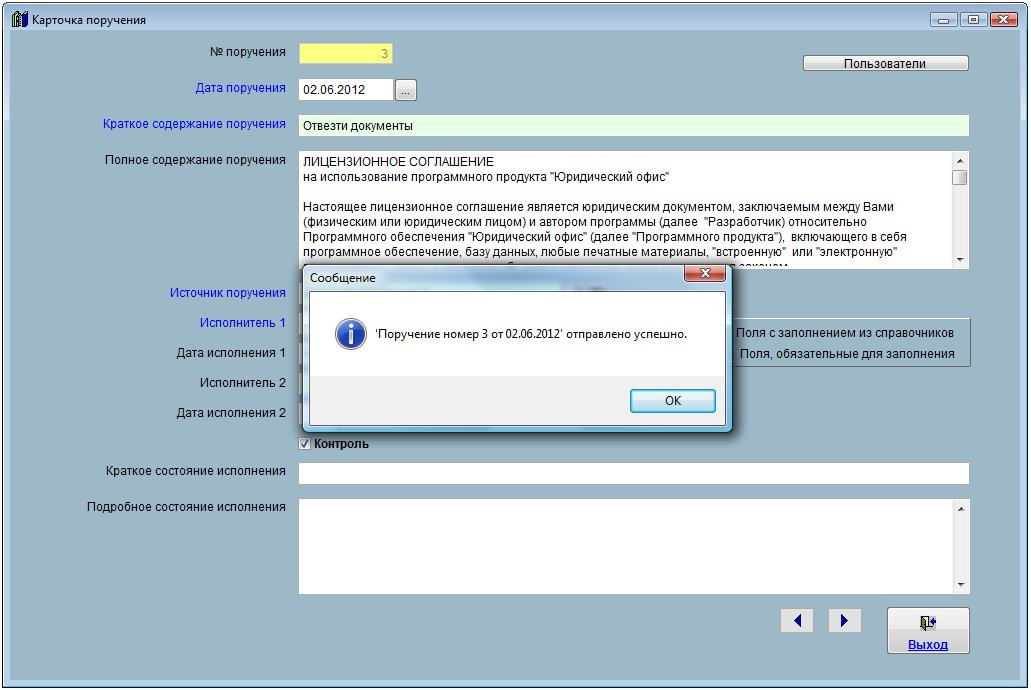Maximize the Карточка поручения window
This screenshot has width=1031, height=690.
[973, 20]
